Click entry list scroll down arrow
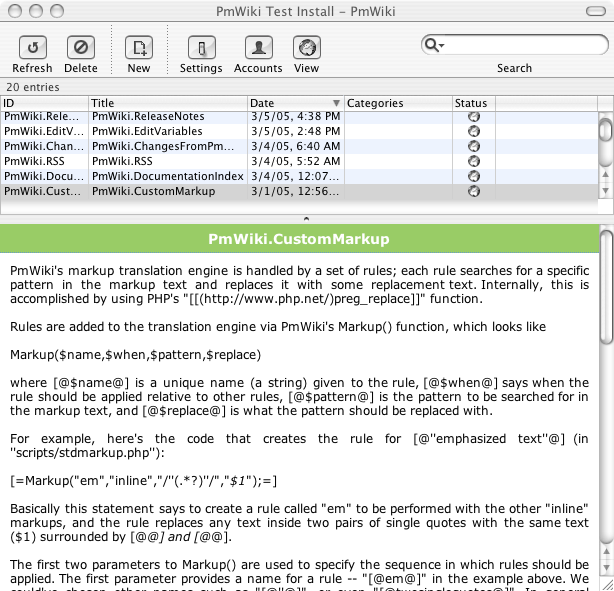The image size is (614, 591). [605, 191]
